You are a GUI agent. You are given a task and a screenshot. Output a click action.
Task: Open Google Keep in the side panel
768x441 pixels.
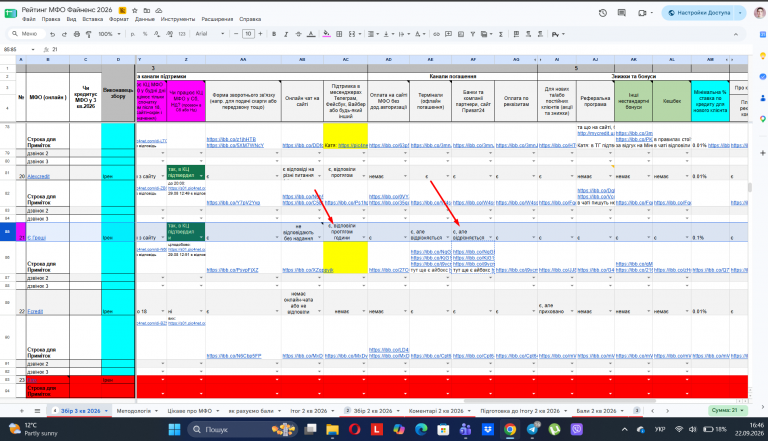pyautogui.click(x=763, y=56)
